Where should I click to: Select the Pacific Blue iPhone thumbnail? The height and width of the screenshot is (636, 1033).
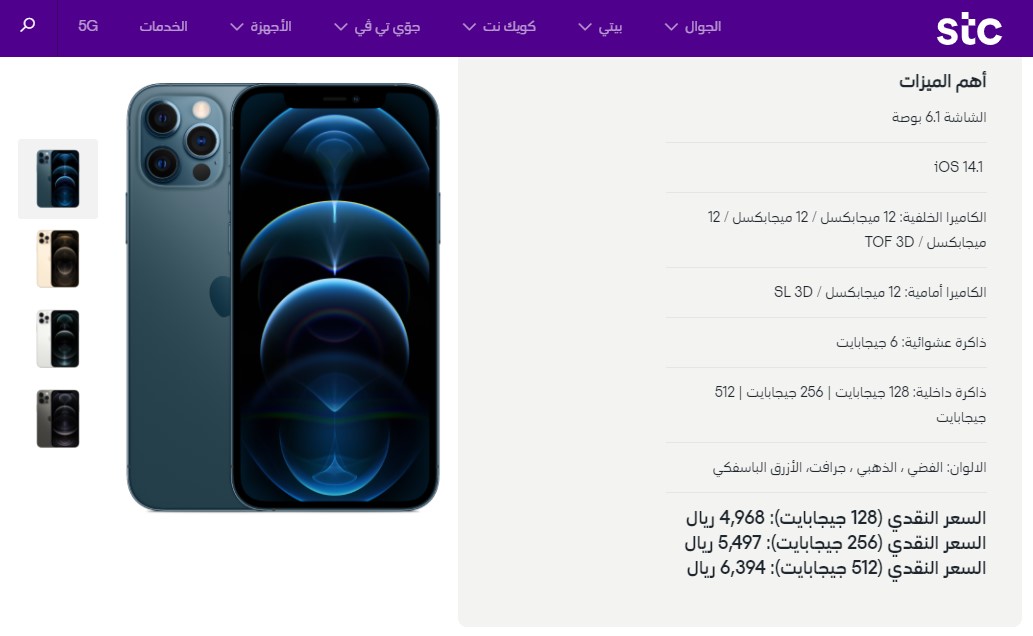tap(58, 179)
